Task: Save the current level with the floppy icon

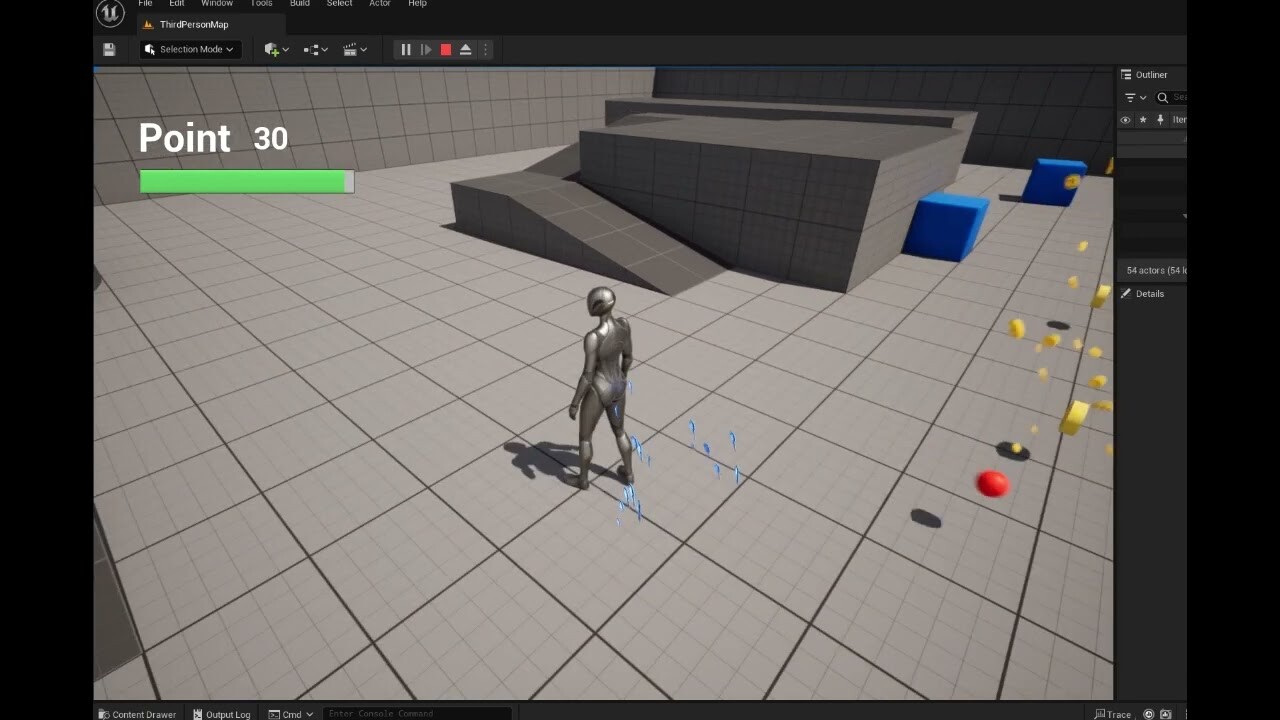Action: coord(109,49)
